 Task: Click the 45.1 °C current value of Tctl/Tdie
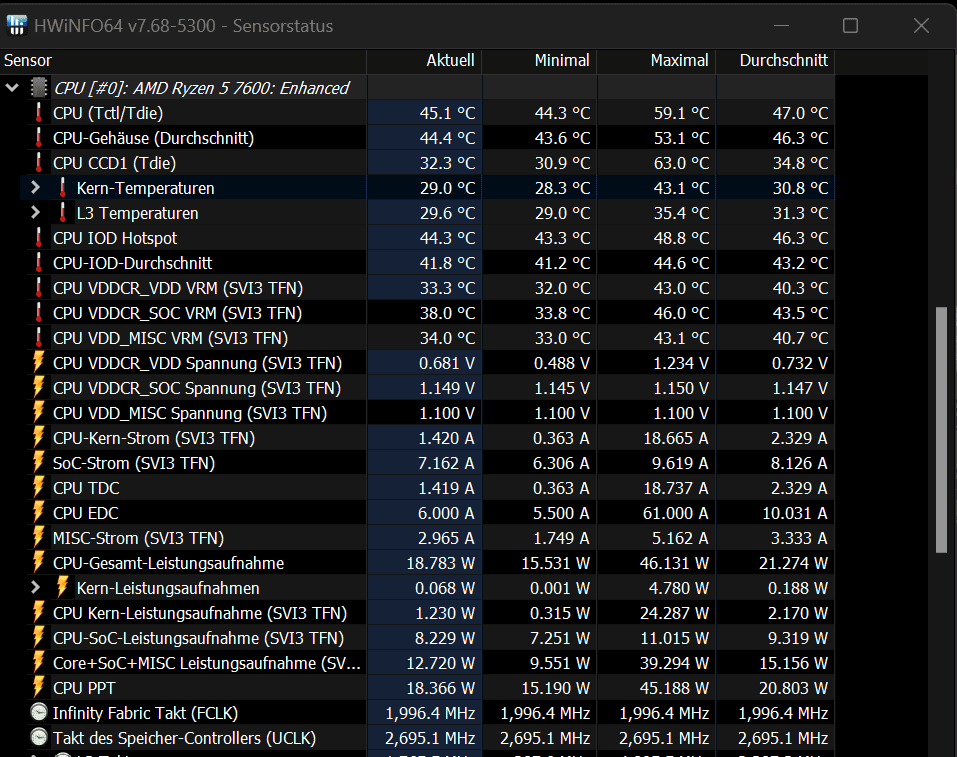point(447,113)
